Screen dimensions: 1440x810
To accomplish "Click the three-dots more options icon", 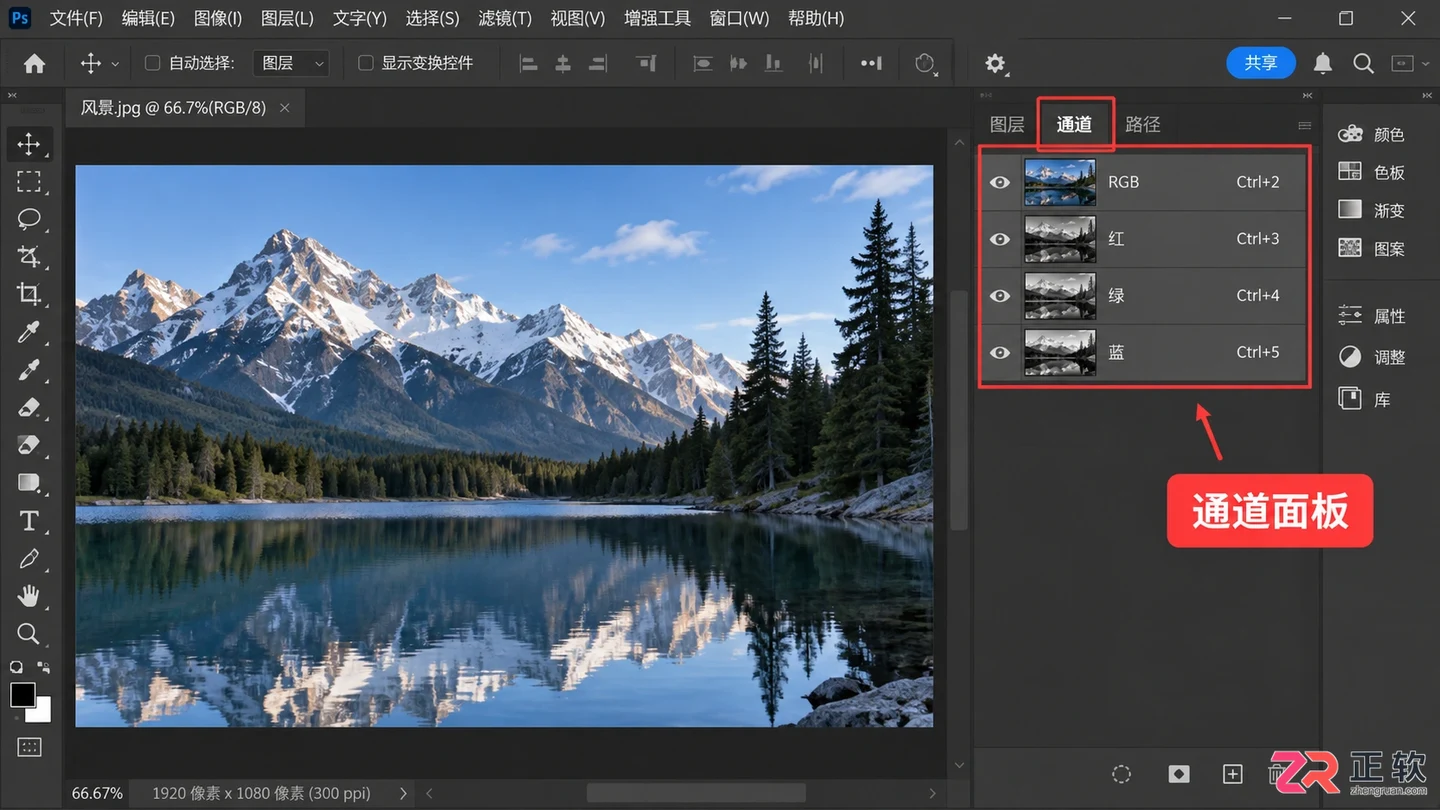I will coord(871,63).
